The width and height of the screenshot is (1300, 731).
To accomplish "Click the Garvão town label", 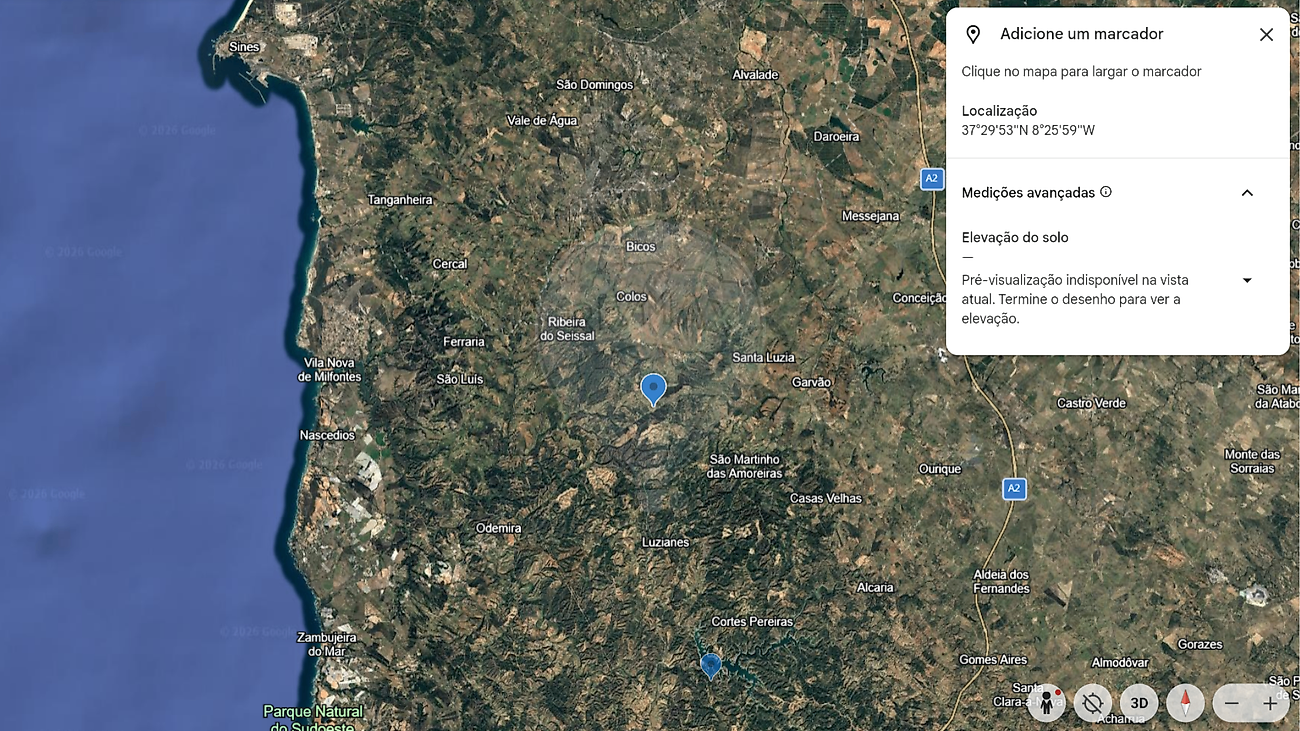I will [x=811, y=382].
